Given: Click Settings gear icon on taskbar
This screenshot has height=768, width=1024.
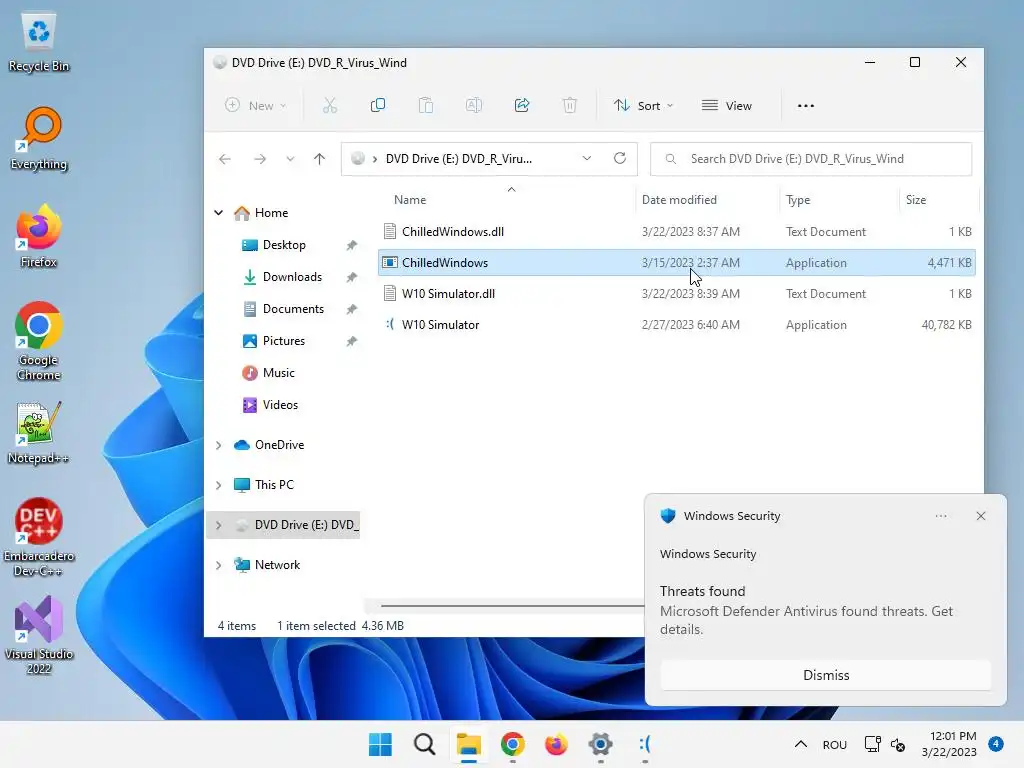Looking at the screenshot, I should (600, 744).
